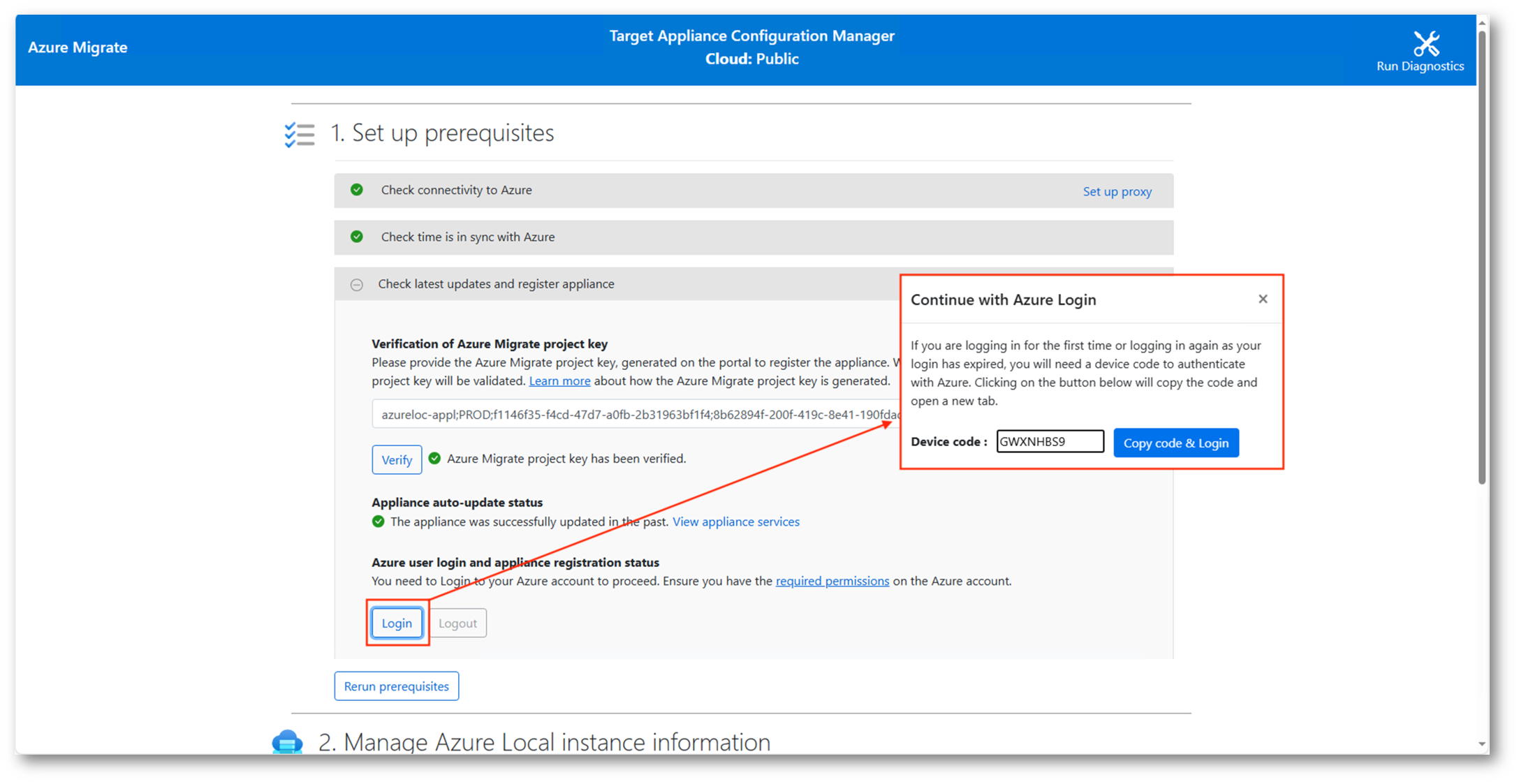
Task: Click the Azure Local cloud icon
Action: click(287, 742)
